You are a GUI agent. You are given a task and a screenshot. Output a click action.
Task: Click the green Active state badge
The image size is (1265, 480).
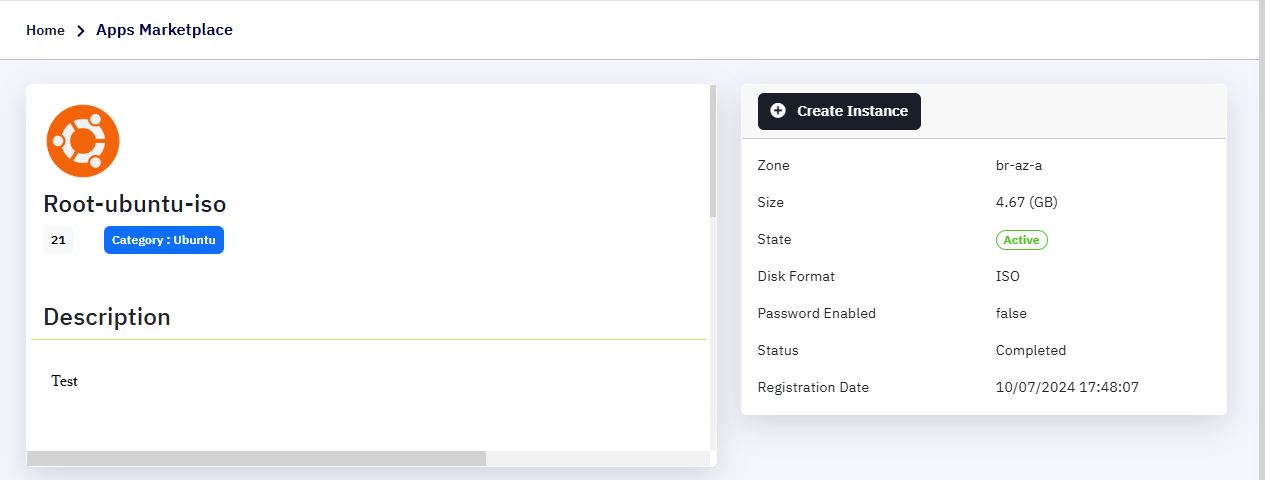pyautogui.click(x=1021, y=240)
